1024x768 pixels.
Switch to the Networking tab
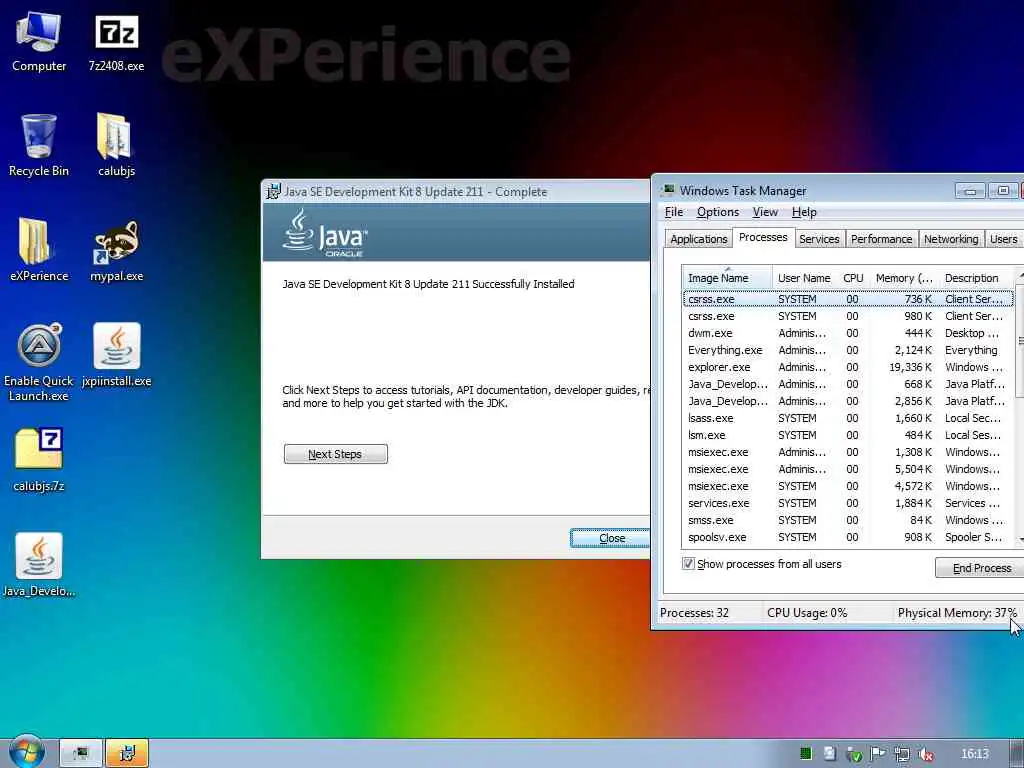(x=951, y=239)
